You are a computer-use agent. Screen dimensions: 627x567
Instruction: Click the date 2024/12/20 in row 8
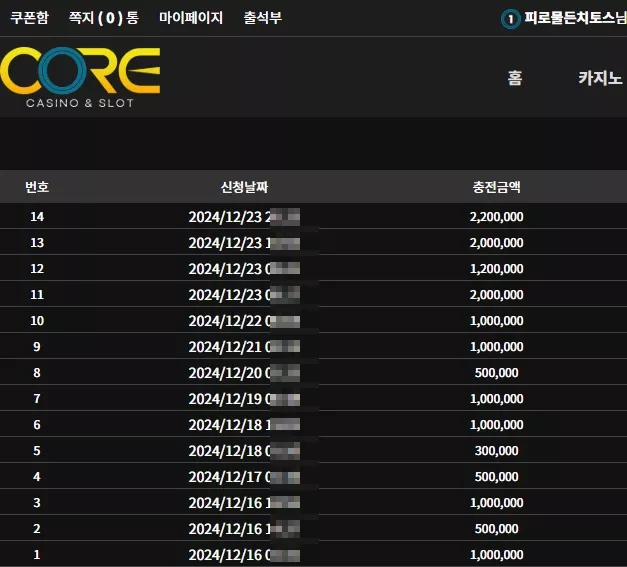225,373
